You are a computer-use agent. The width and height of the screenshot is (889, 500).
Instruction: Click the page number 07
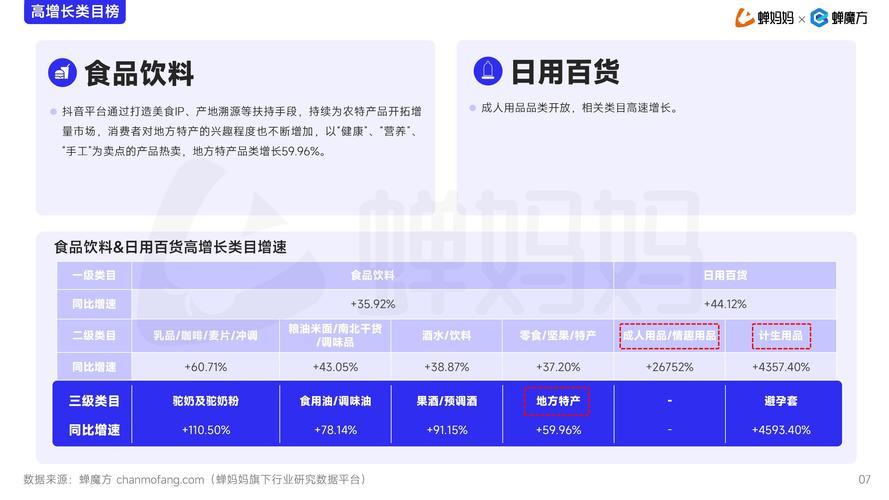[x=864, y=480]
